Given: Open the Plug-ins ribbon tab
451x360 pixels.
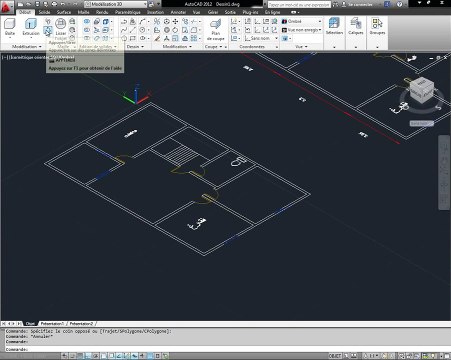Looking at the screenshot, I should pos(250,12).
